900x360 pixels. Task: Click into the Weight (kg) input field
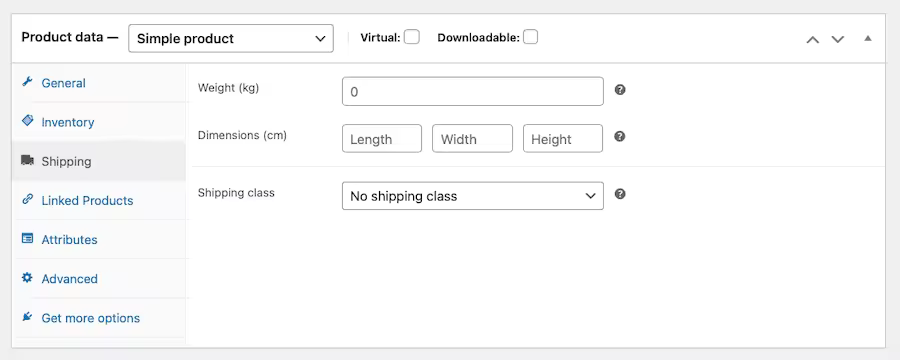click(x=473, y=91)
